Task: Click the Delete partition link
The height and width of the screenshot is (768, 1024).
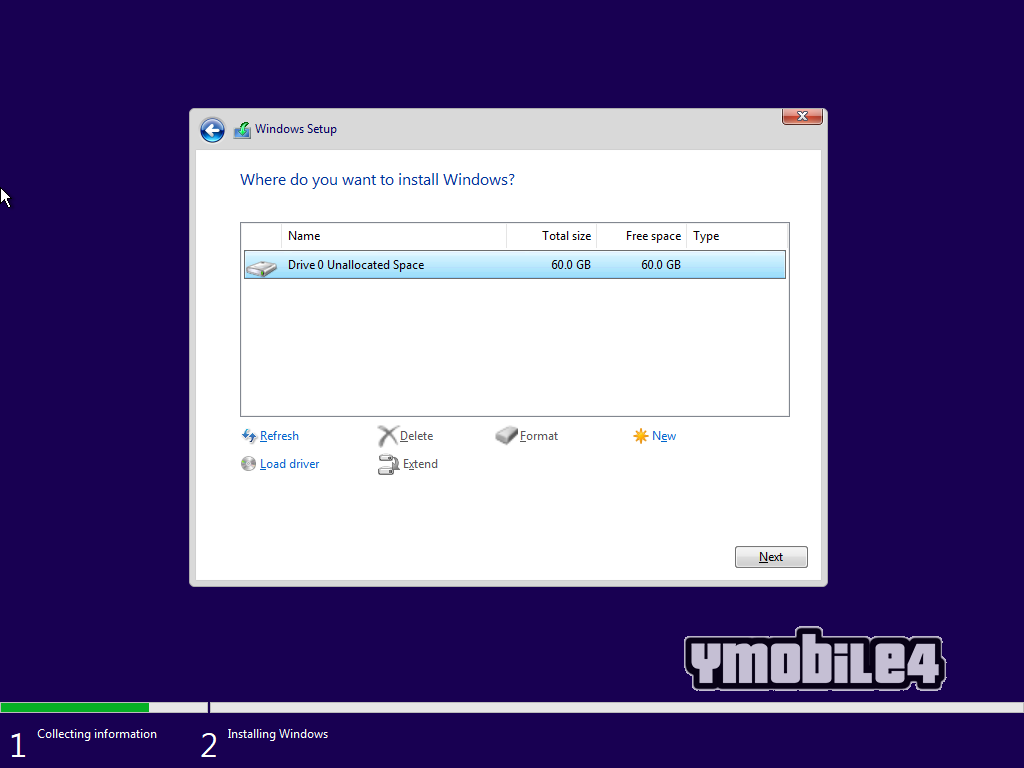Action: pos(416,436)
